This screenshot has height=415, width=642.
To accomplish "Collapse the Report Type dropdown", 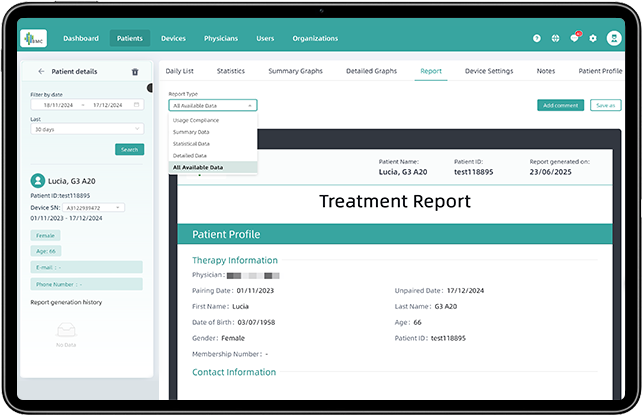I will click(x=212, y=105).
